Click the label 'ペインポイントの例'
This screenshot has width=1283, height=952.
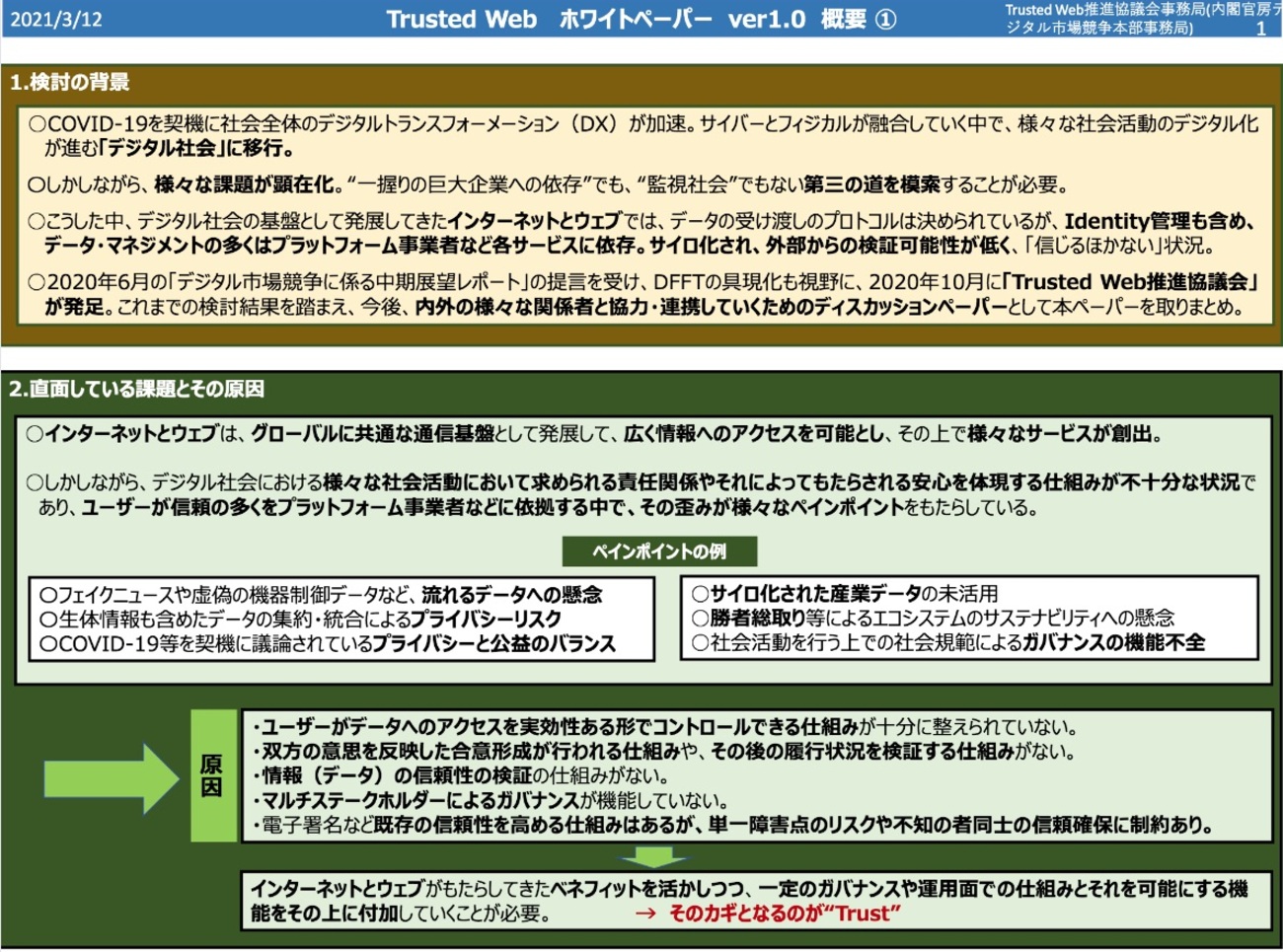pos(659,551)
